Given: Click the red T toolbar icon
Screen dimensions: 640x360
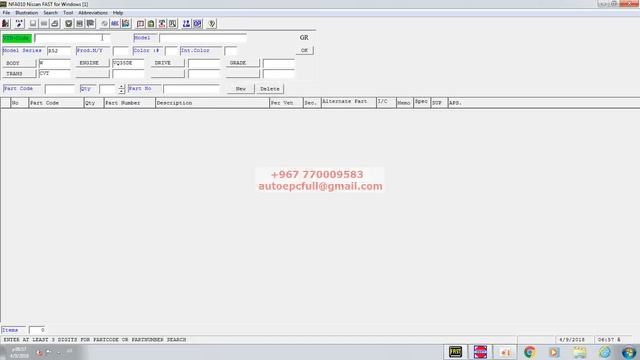Looking at the screenshot, I should pyautogui.click(x=162, y=24).
